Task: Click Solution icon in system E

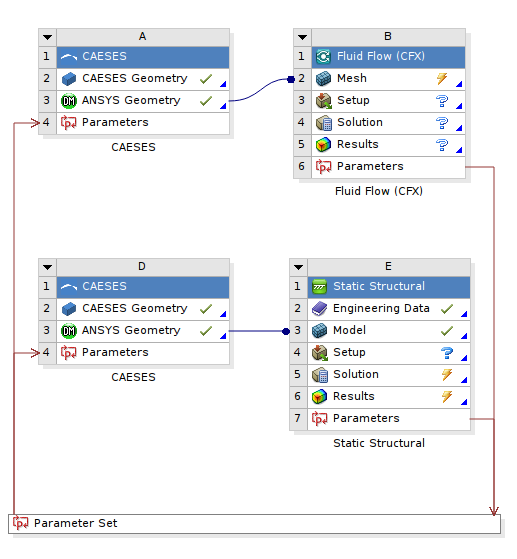Action: point(319,375)
